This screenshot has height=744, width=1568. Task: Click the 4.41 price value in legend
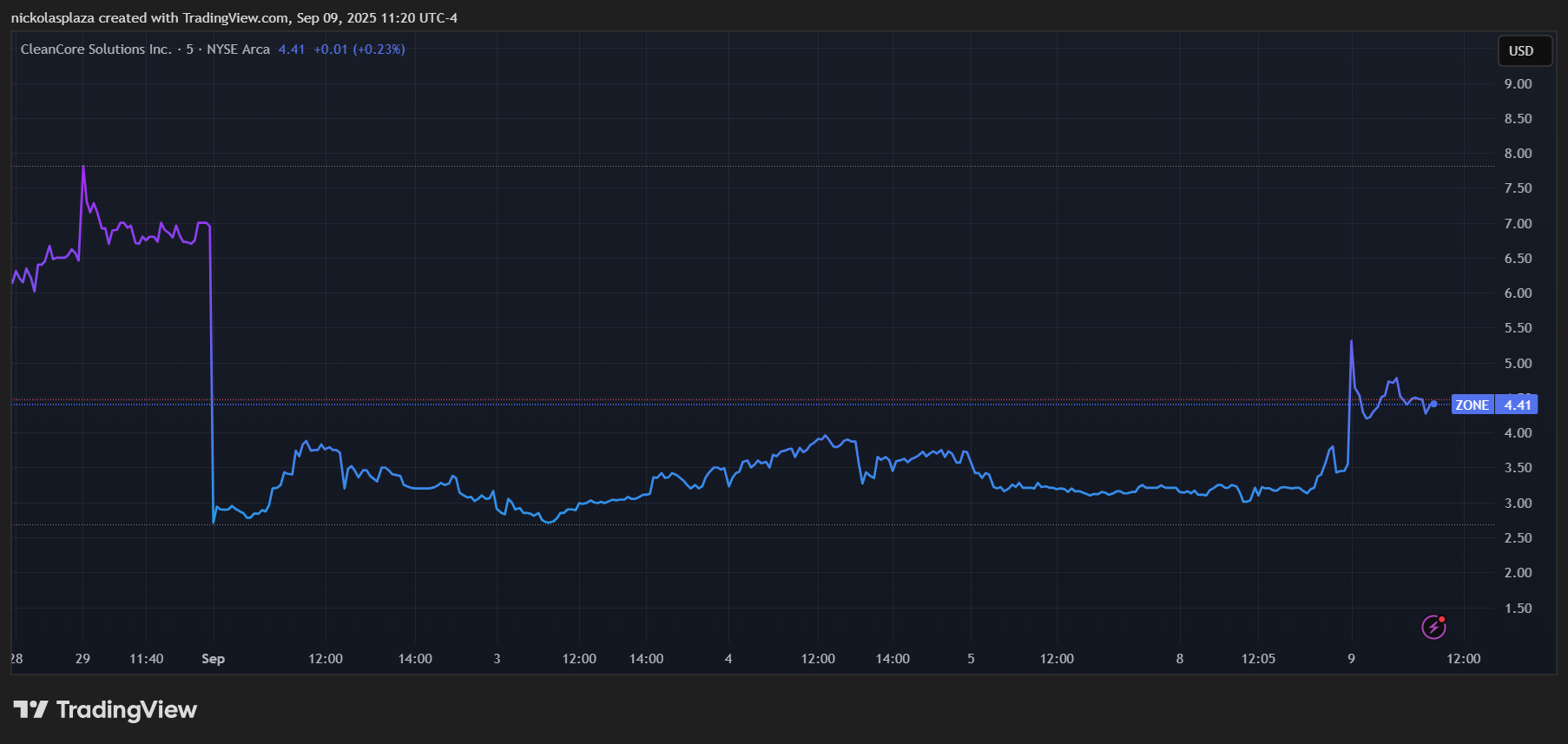click(291, 49)
